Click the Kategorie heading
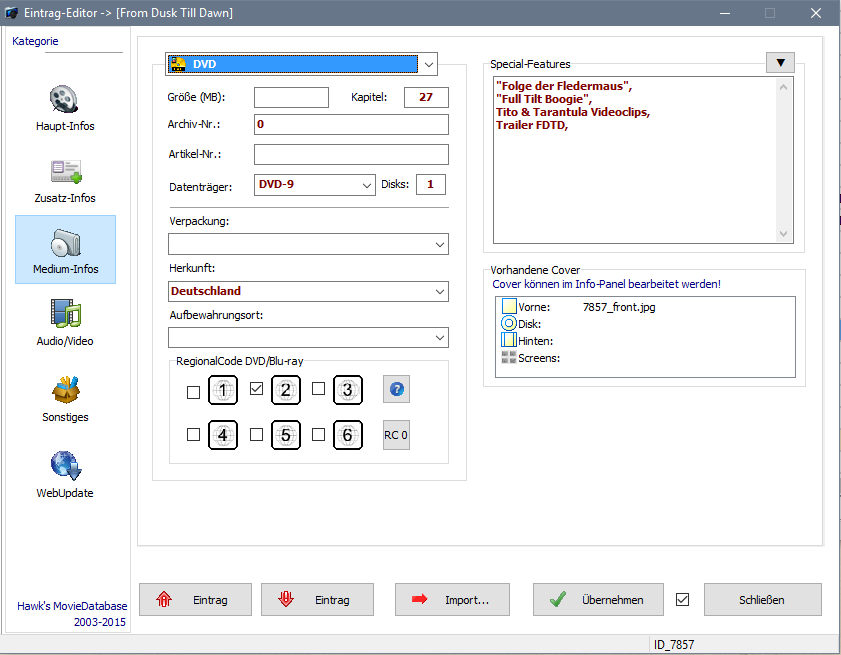Image resolution: width=841 pixels, height=655 pixels. [x=35, y=41]
